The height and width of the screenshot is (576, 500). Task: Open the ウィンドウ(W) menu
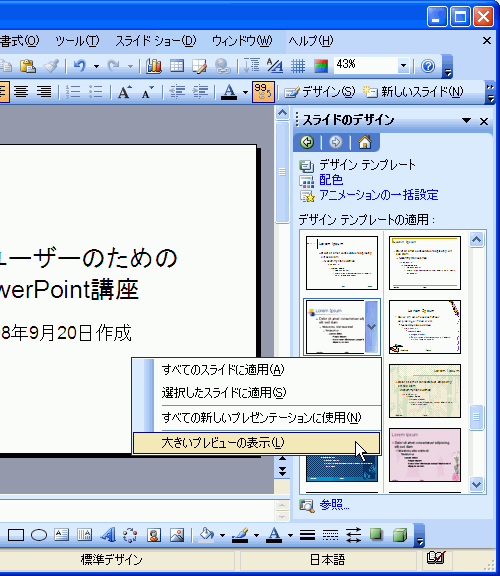point(242,40)
